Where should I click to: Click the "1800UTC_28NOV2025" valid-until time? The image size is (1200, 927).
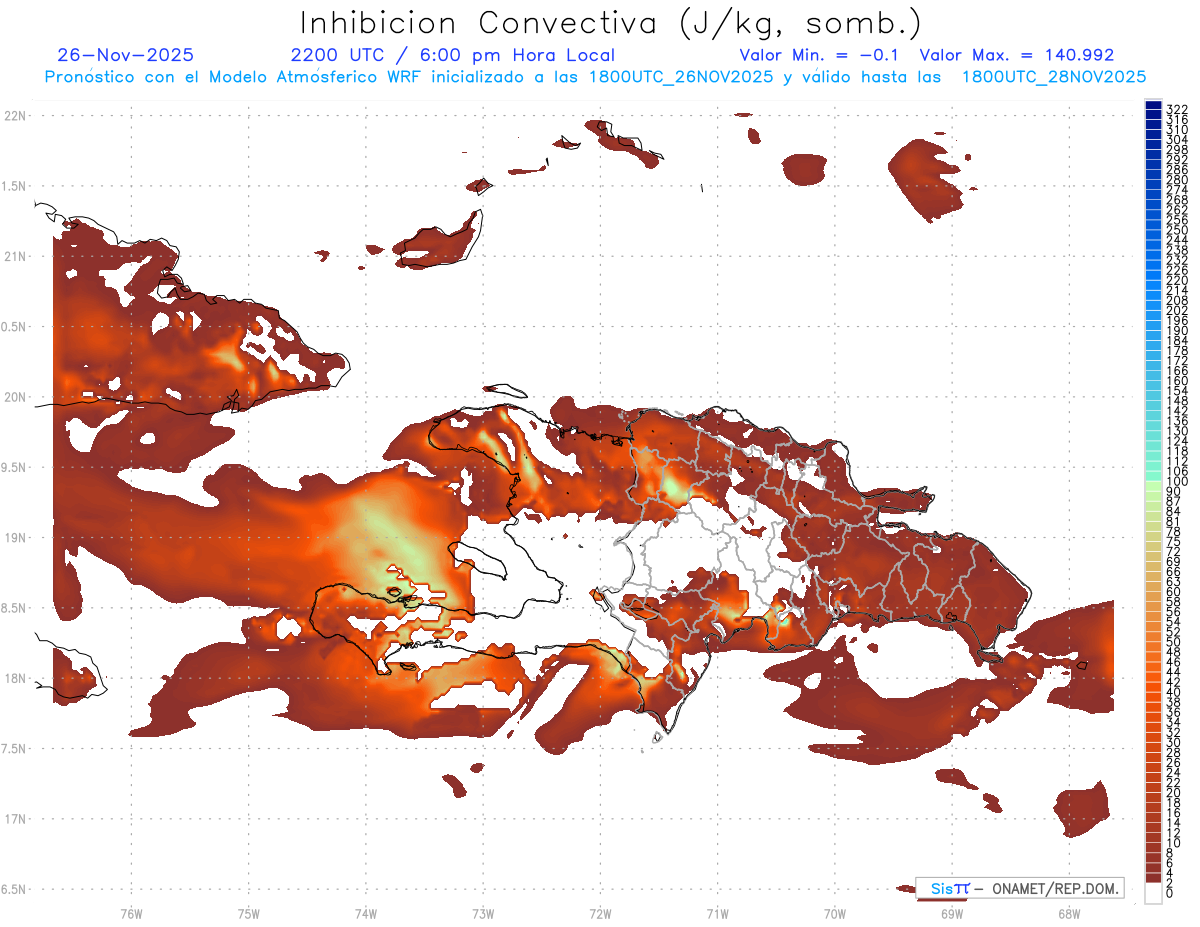(1054, 77)
